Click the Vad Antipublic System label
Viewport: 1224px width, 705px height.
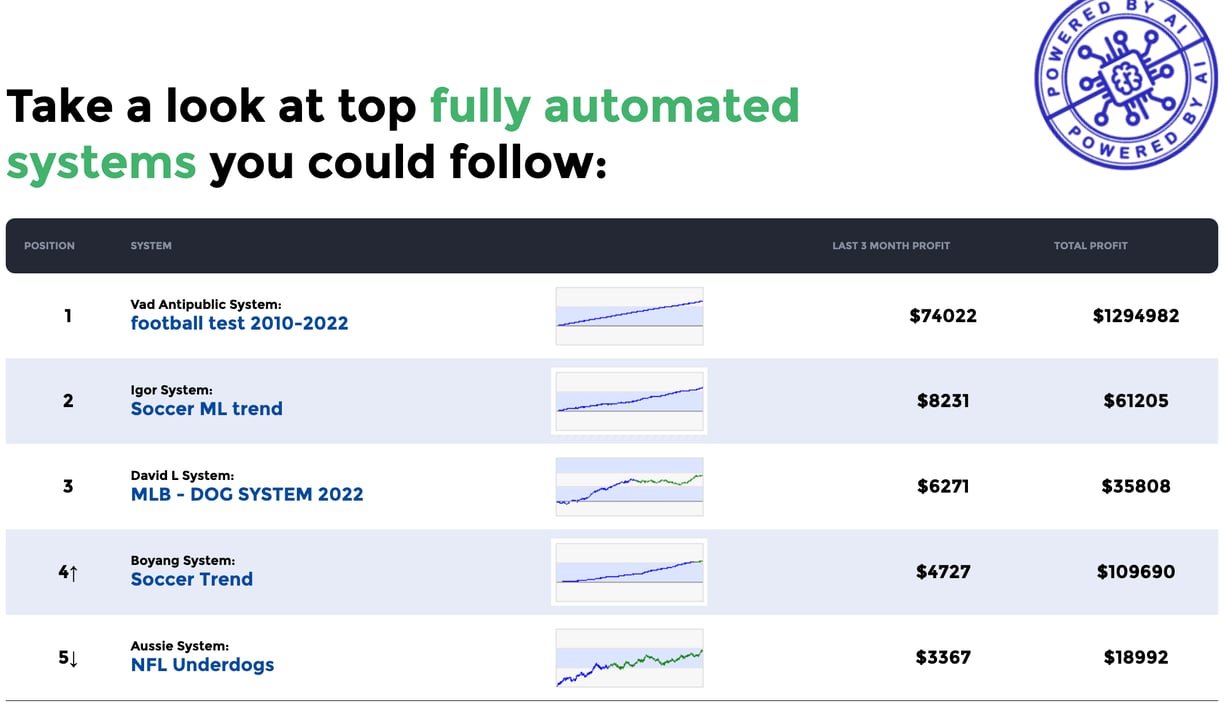[x=206, y=304]
